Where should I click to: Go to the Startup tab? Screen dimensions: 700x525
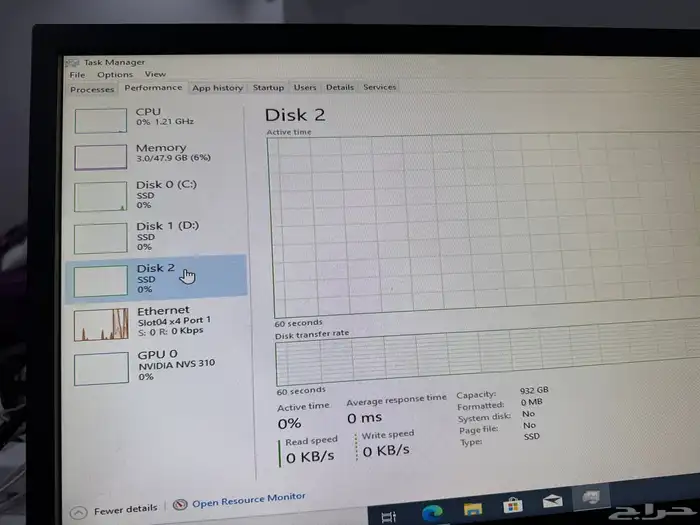[268, 87]
